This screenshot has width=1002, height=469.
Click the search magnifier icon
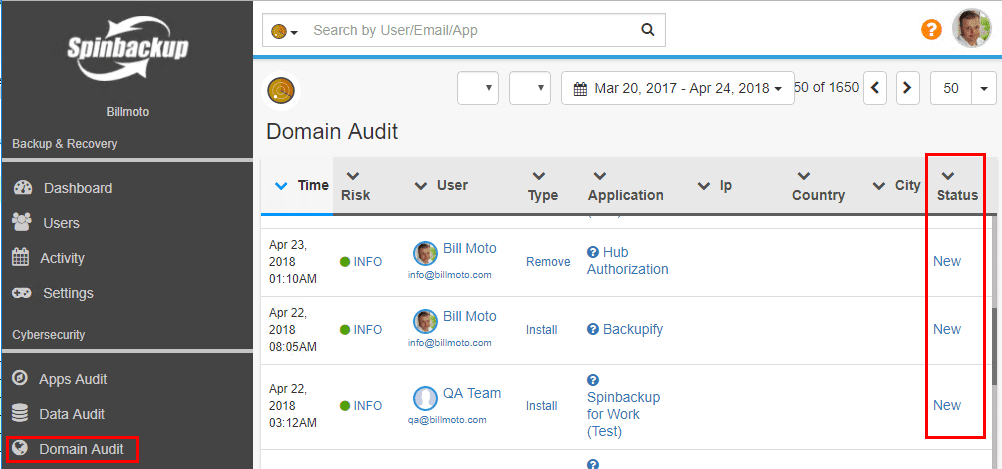tap(647, 30)
